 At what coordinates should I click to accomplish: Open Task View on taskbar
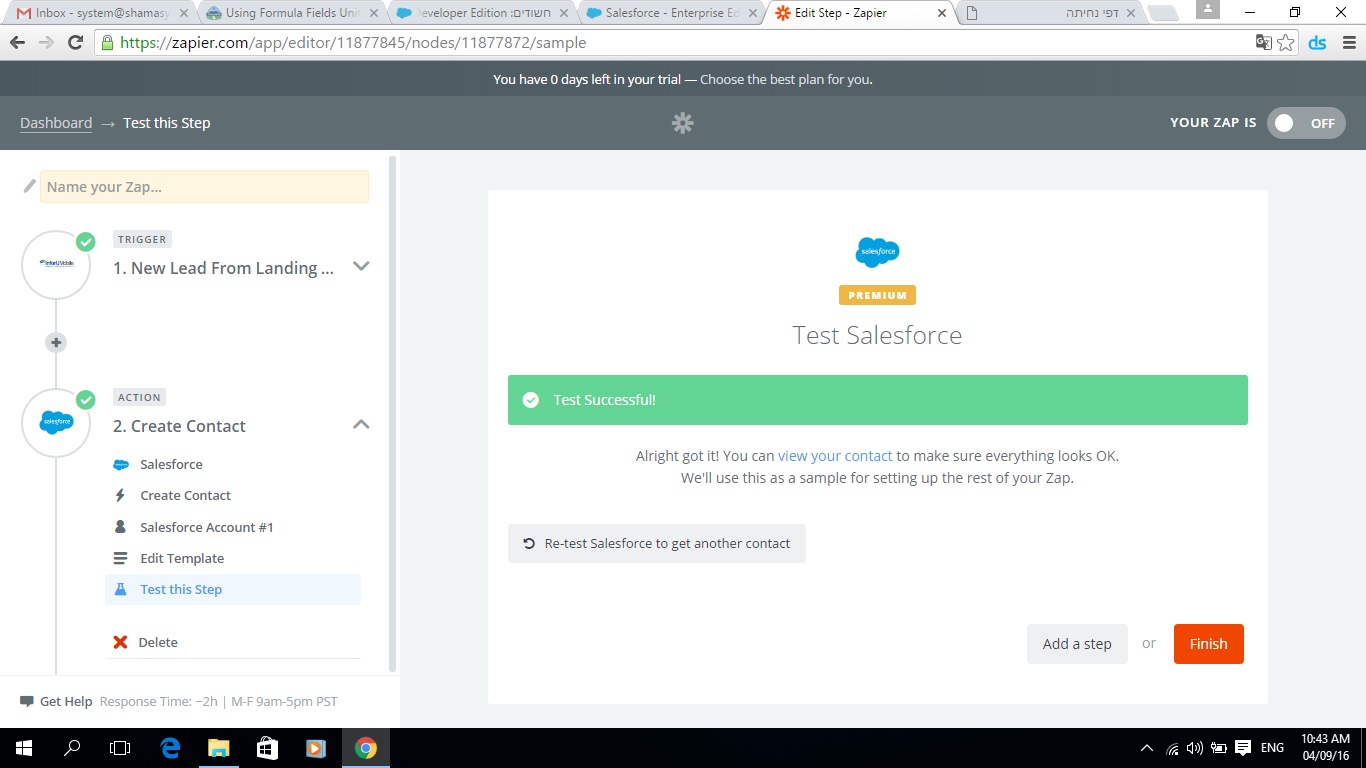(x=120, y=748)
